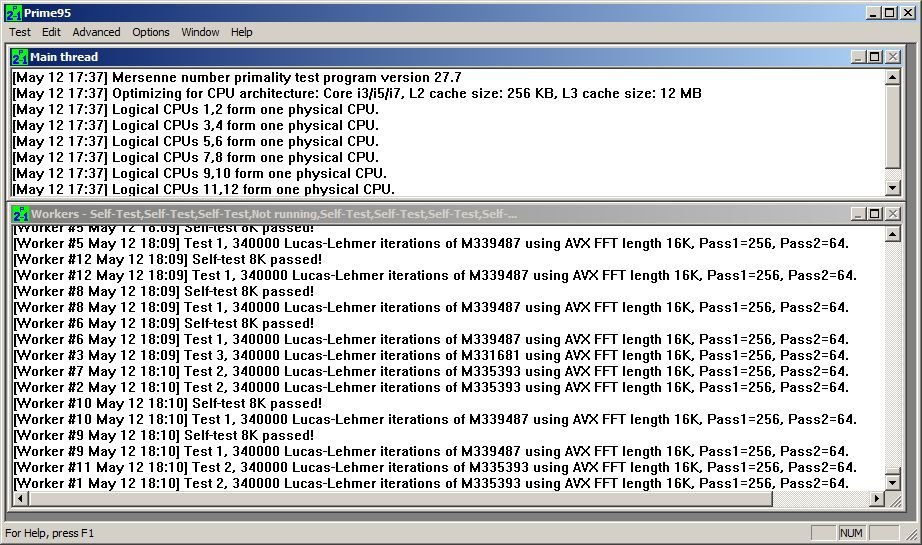Click Worker #12 Test 1 M339487 line
Viewport: 922px width, 545px height.
(x=435, y=275)
